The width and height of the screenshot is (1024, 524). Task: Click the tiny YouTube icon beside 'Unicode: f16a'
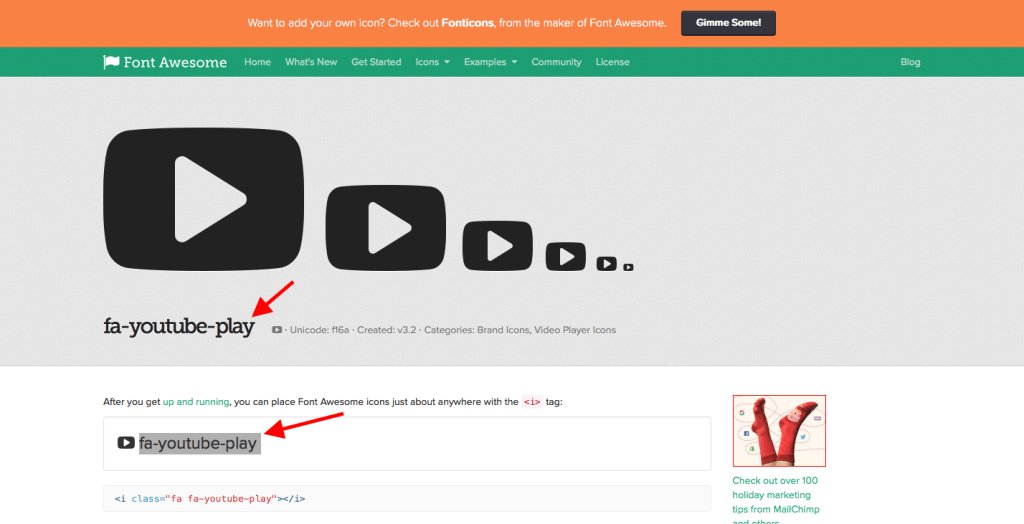coord(277,330)
